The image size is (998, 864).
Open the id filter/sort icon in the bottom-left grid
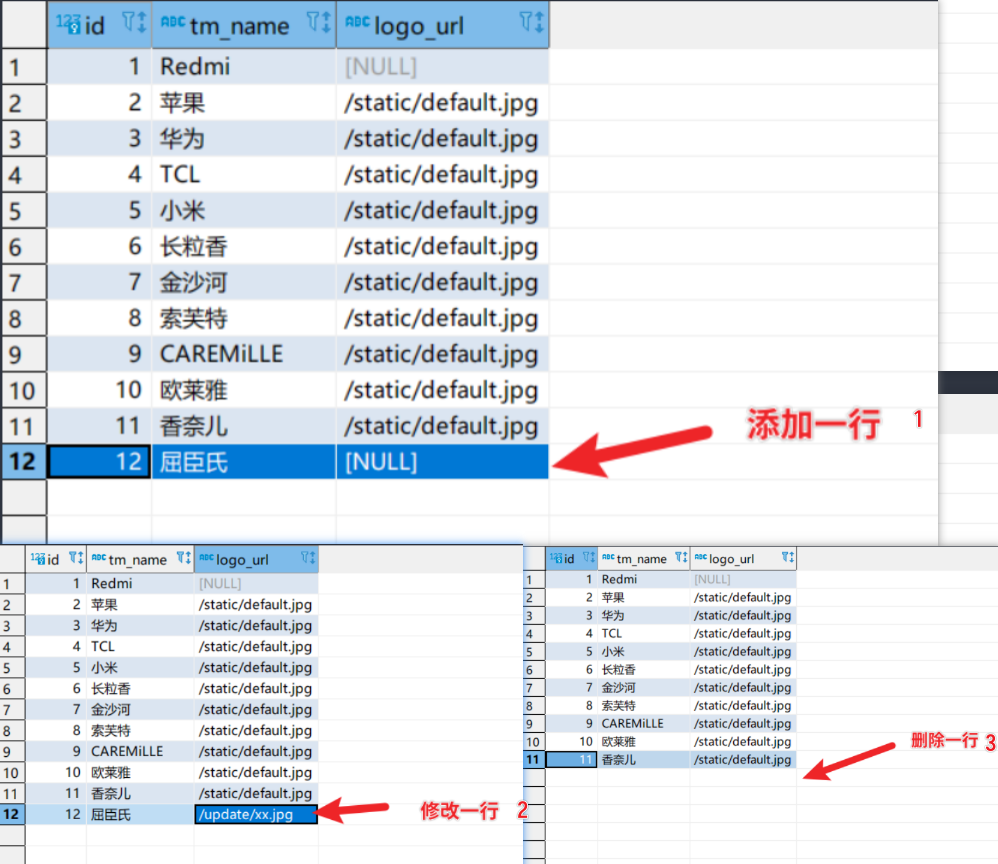pyautogui.click(x=76, y=558)
